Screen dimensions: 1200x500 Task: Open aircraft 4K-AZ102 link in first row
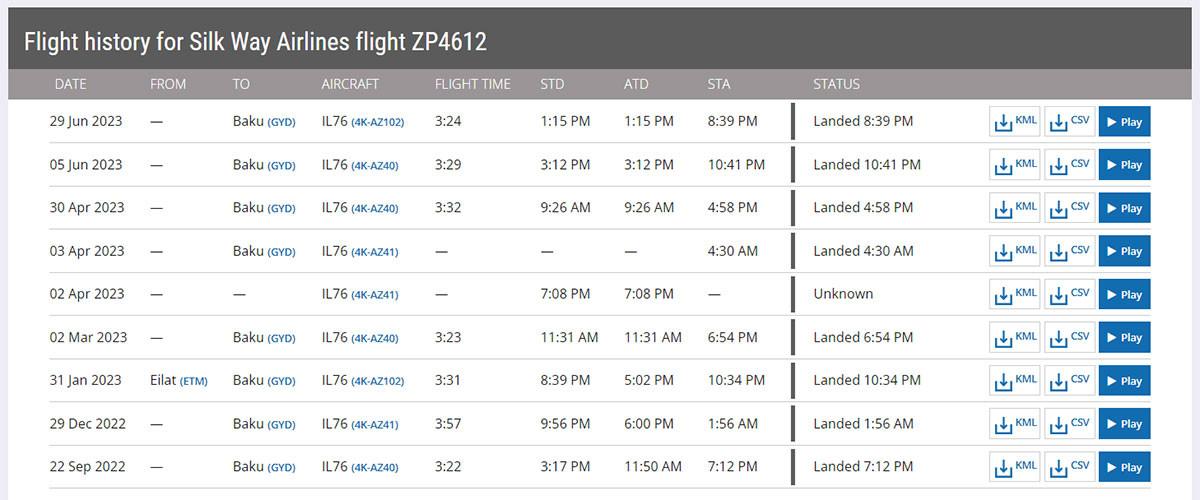pos(378,122)
